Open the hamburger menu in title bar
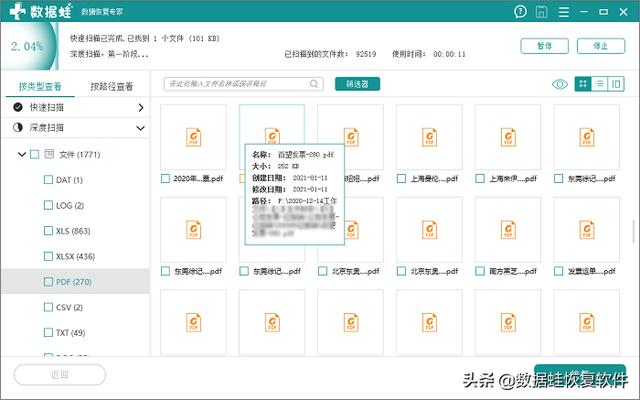Image resolution: width=640 pixels, height=400 pixels. tap(564, 11)
